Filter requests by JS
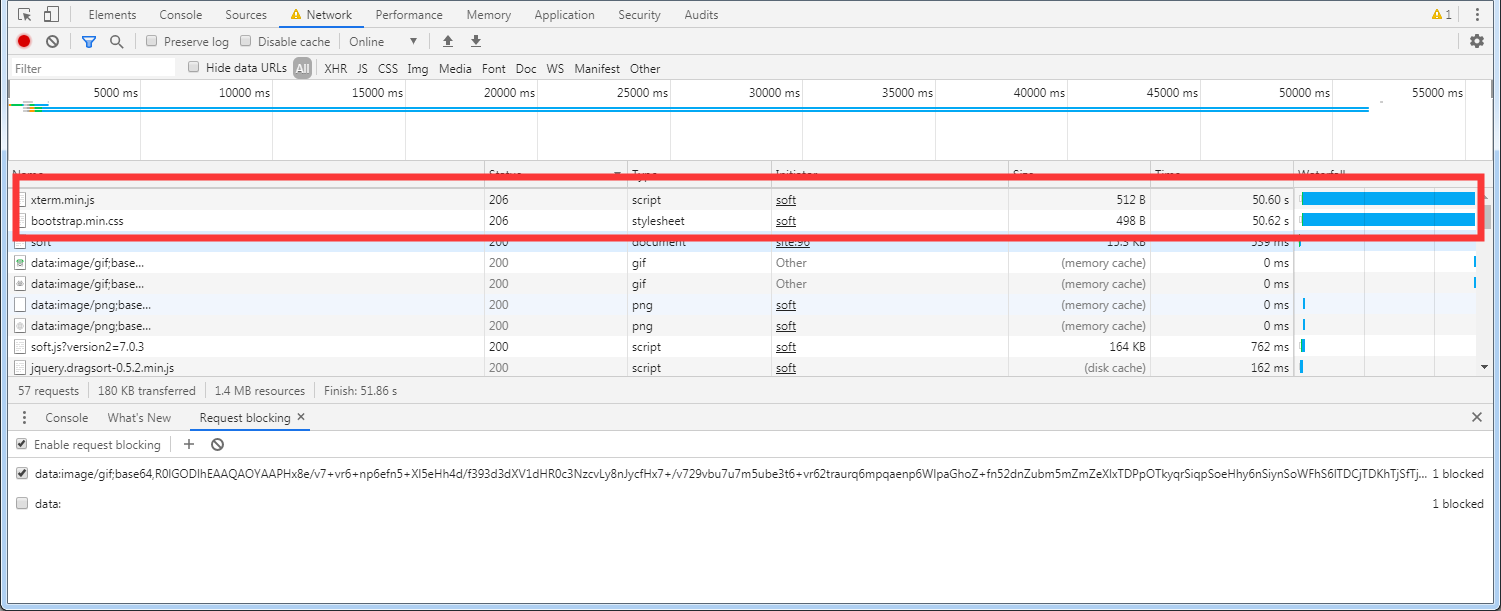 [x=362, y=68]
